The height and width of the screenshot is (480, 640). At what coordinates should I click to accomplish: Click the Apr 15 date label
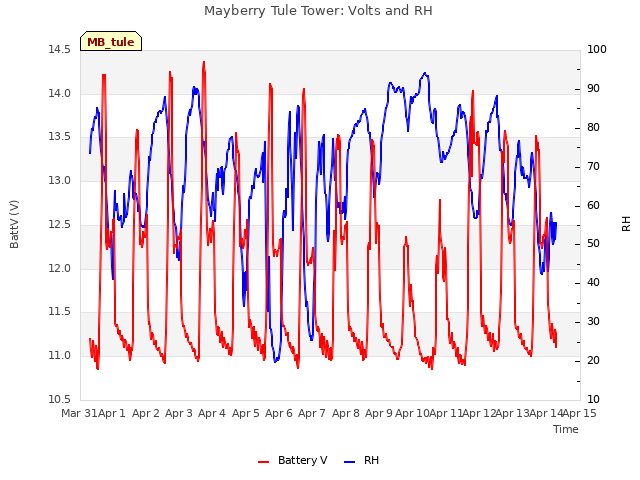[x=580, y=413]
